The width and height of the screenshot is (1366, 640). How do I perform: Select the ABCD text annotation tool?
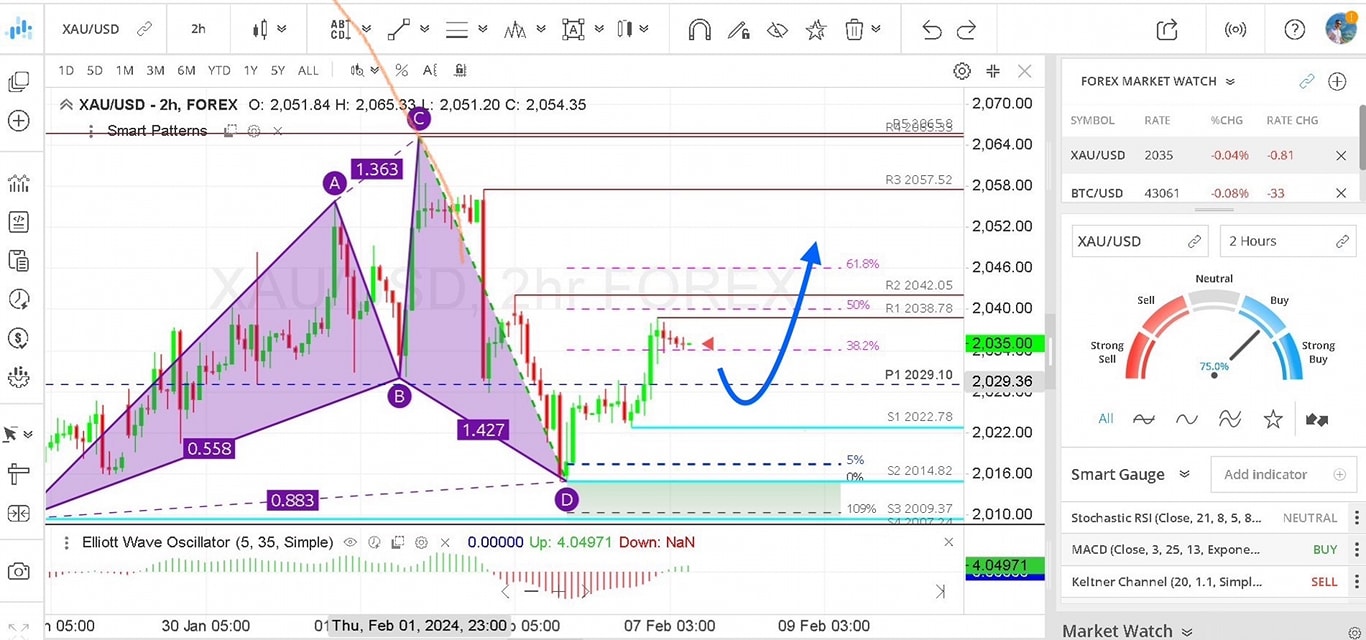[x=340, y=29]
